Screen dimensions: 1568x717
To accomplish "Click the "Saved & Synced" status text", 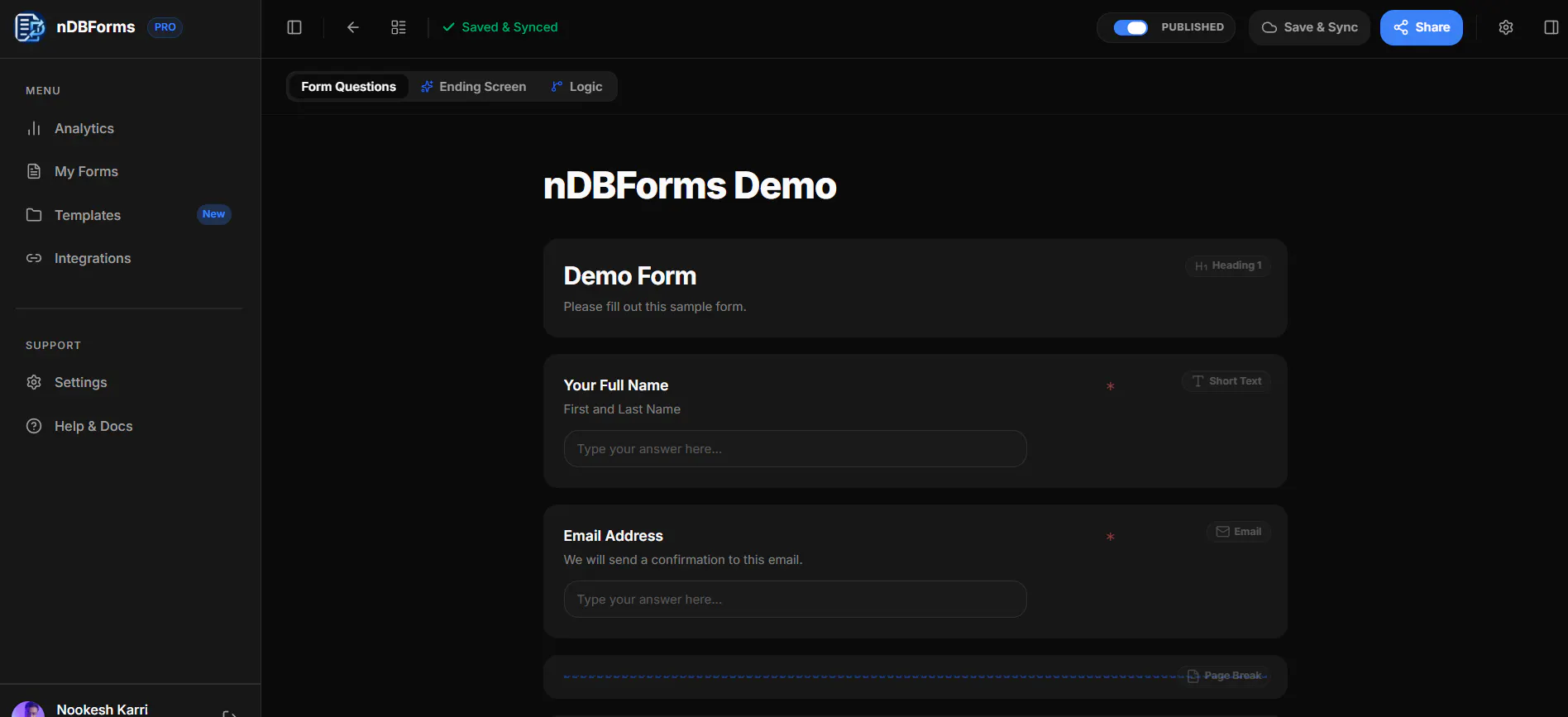I will (509, 27).
